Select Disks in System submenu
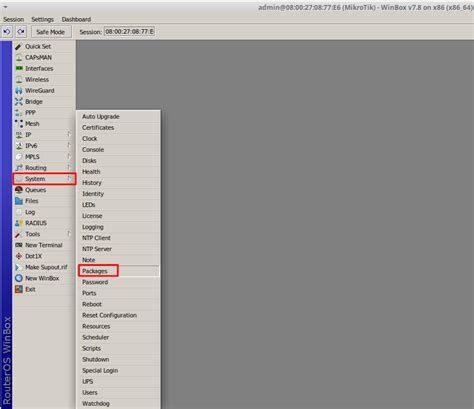The width and height of the screenshot is (474, 409). [118, 160]
